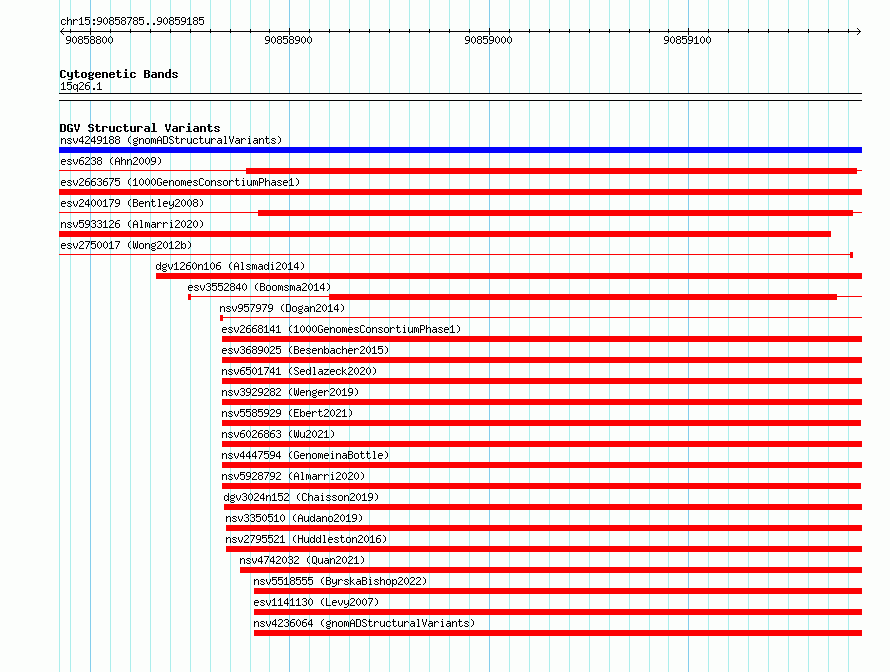890x672 pixels.
Task: Click esv3689025 (Besenbacher2015) label
Action: point(305,350)
